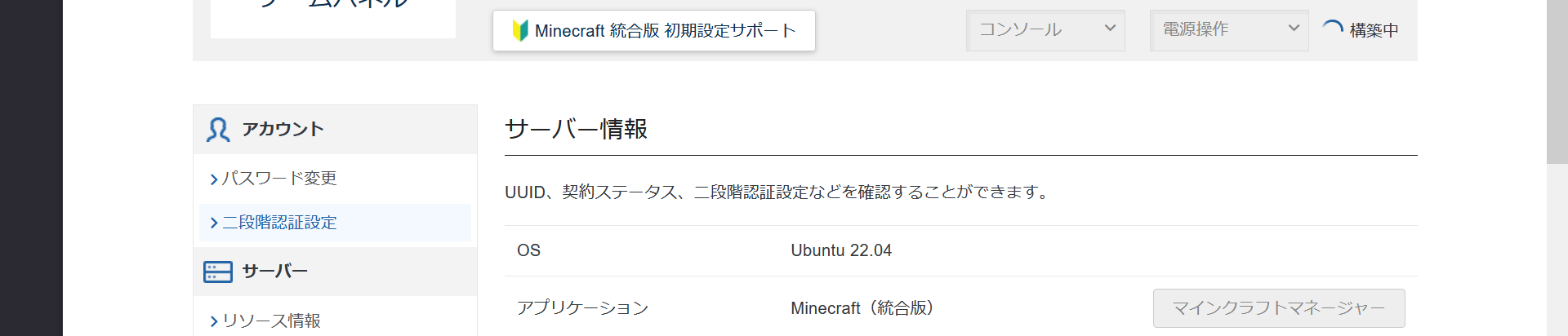Screen dimensions: 1568x336
Task: Click the page's vertical scrollbar thumb
Action: pos(1557,82)
